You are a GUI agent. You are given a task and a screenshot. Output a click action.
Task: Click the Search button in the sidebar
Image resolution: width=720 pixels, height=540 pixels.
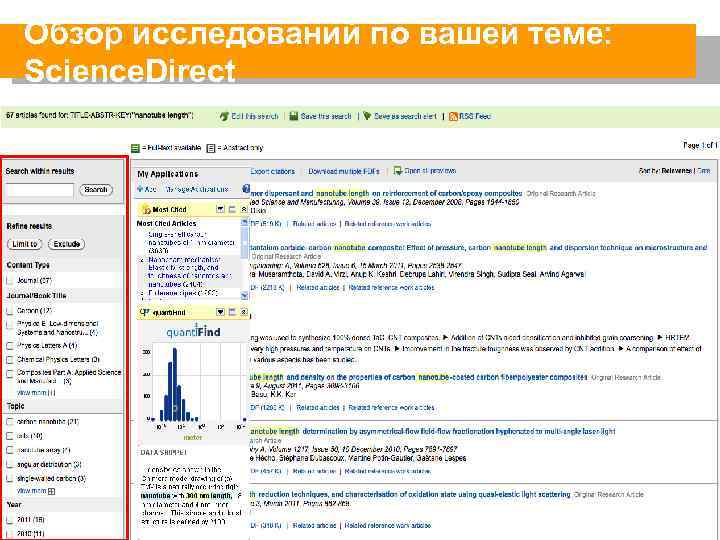tap(96, 190)
